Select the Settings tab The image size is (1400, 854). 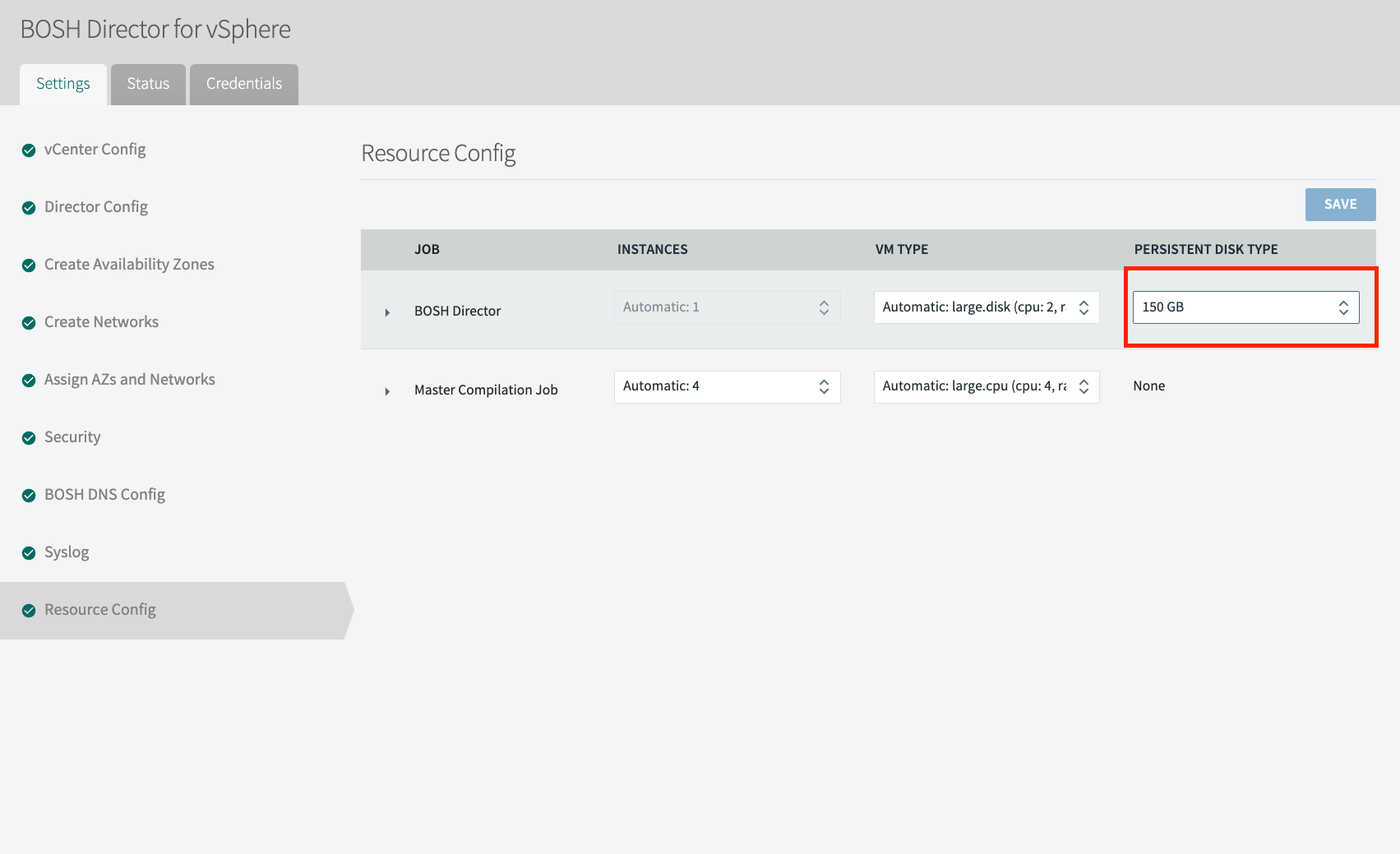pos(63,84)
